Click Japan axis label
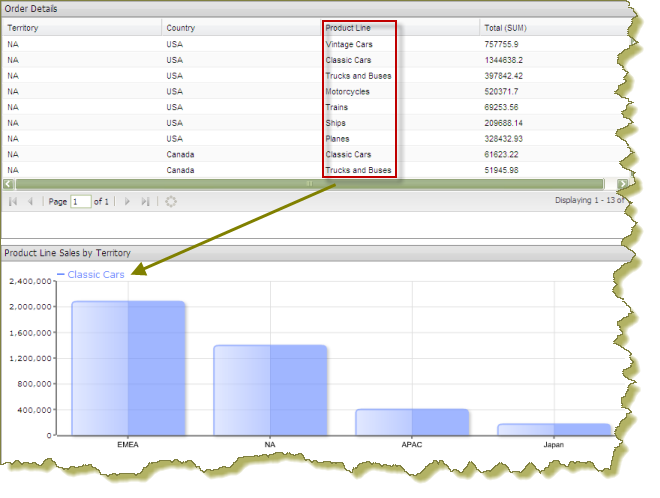The height and width of the screenshot is (498, 660). (x=554, y=445)
